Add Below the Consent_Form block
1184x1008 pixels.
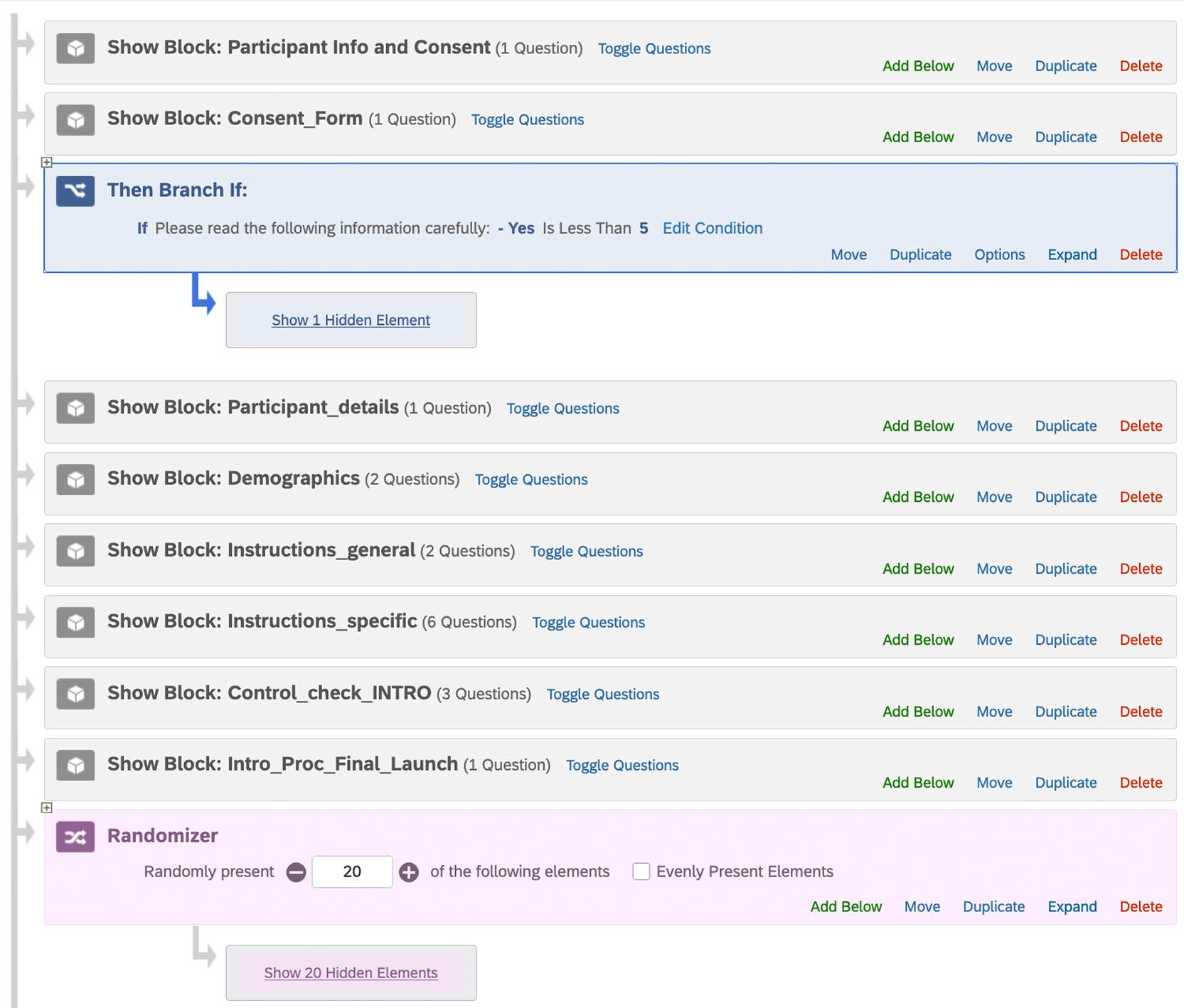pos(918,136)
